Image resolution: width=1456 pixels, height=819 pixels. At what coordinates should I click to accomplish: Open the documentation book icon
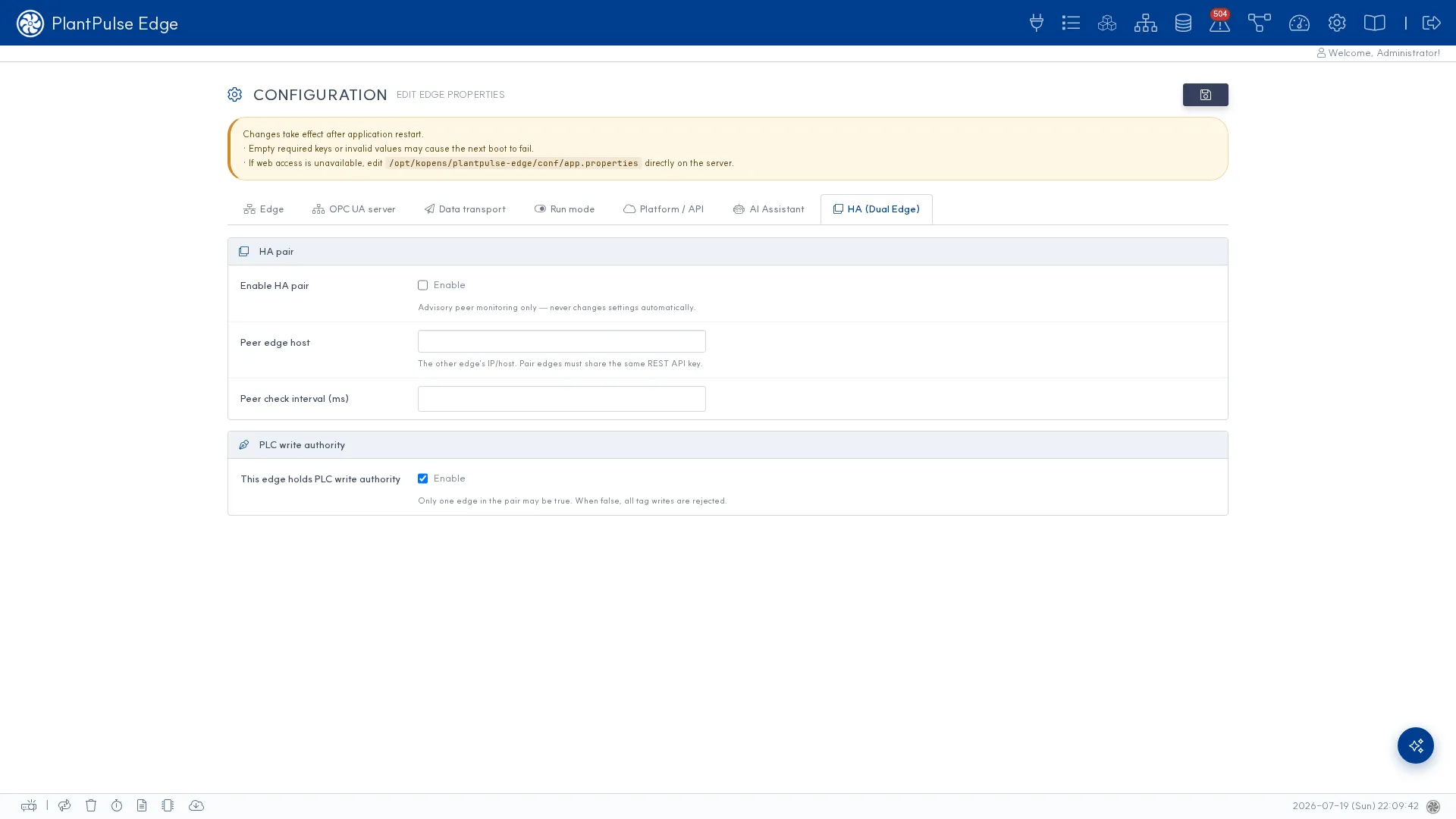coord(1375,23)
